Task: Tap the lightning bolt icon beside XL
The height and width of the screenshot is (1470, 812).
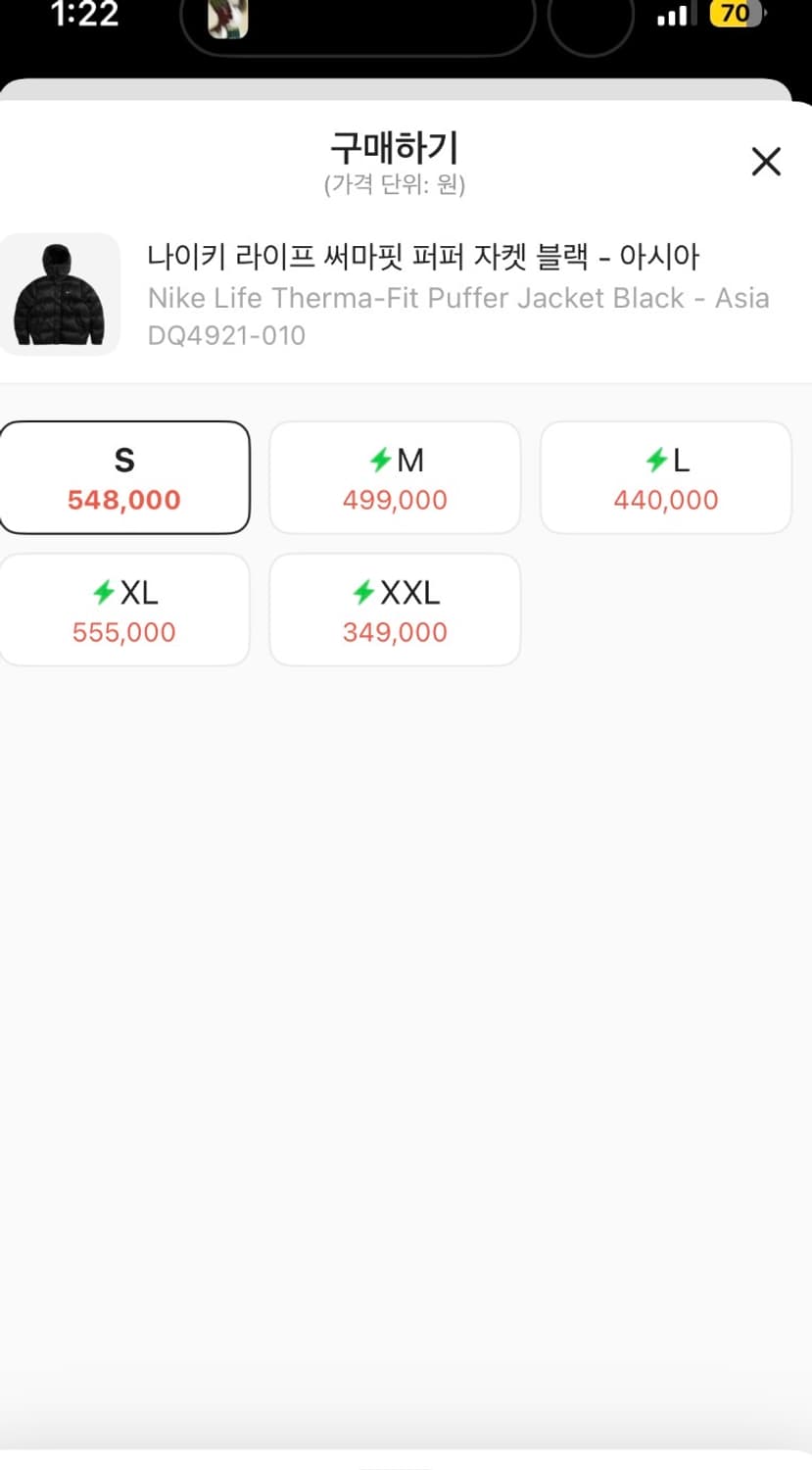Action: (x=104, y=592)
